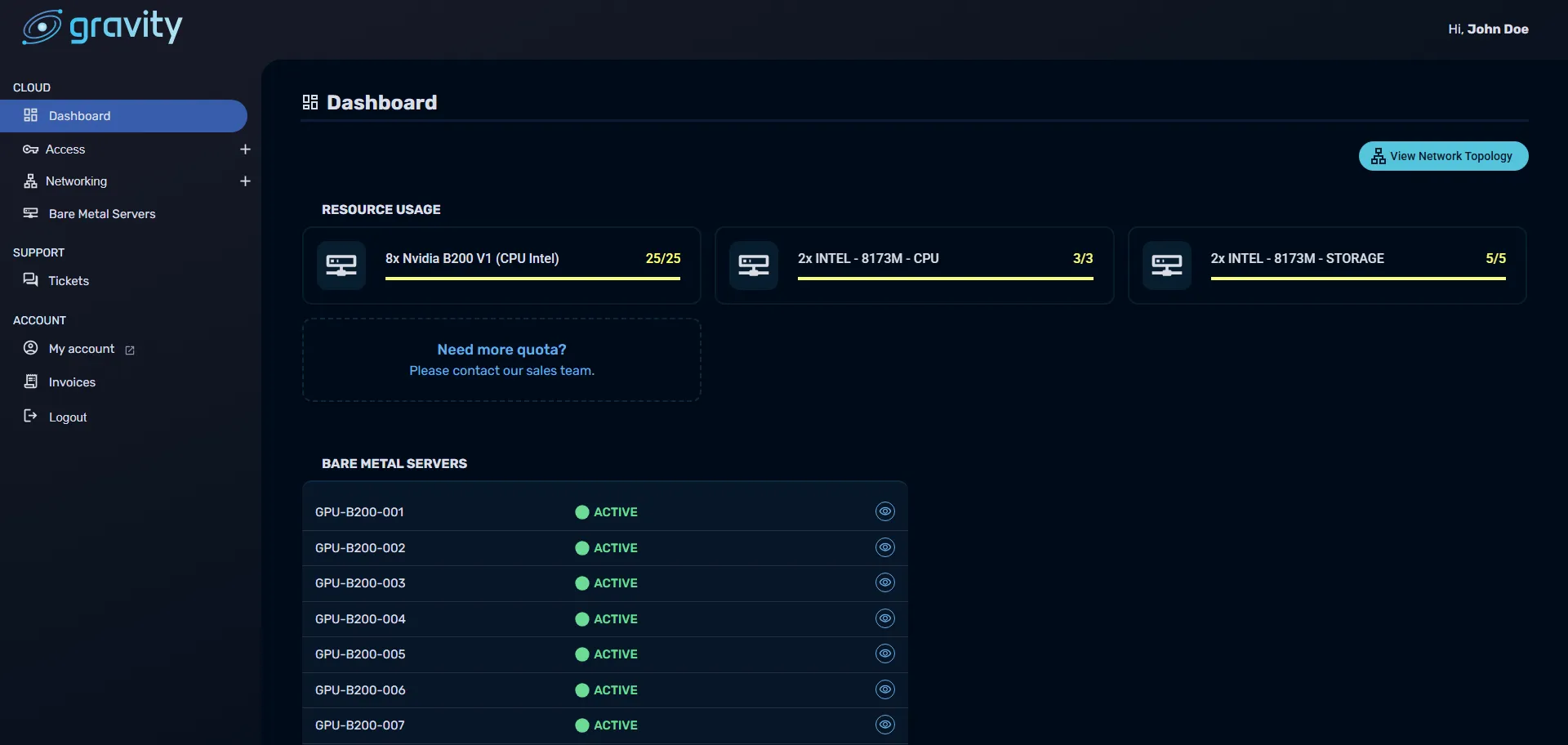The height and width of the screenshot is (745, 1568).
Task: Click the Nvidia B200 25/25 usage bar
Action: pos(532,279)
